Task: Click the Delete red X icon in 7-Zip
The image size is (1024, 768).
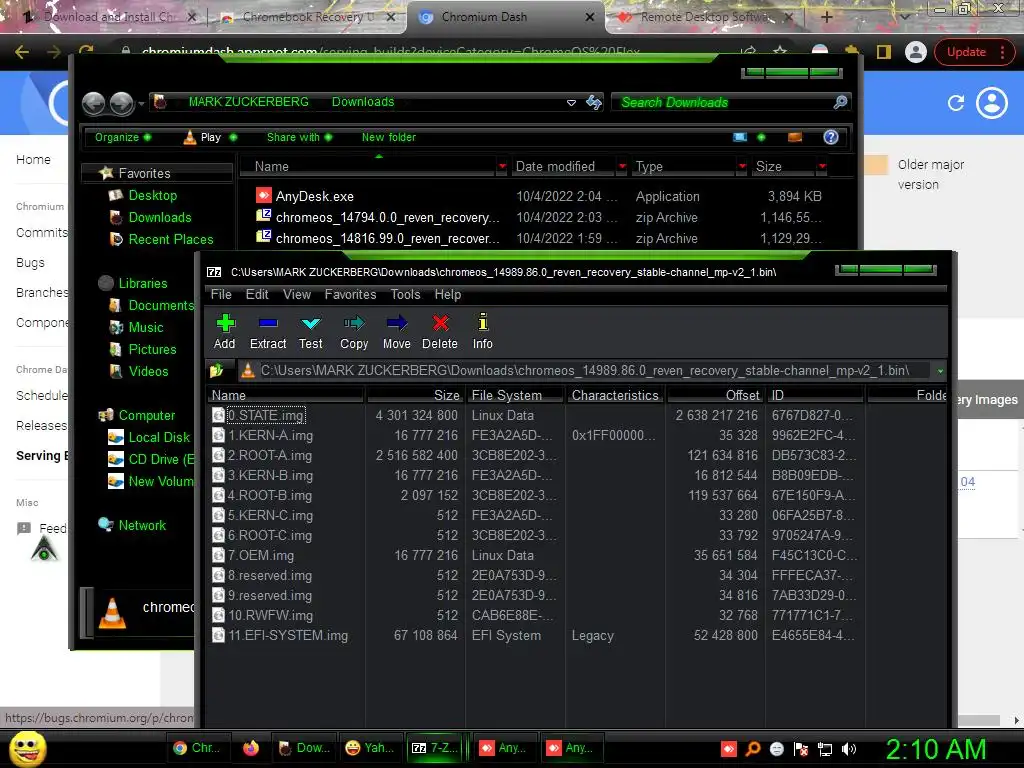Action: coord(440,331)
